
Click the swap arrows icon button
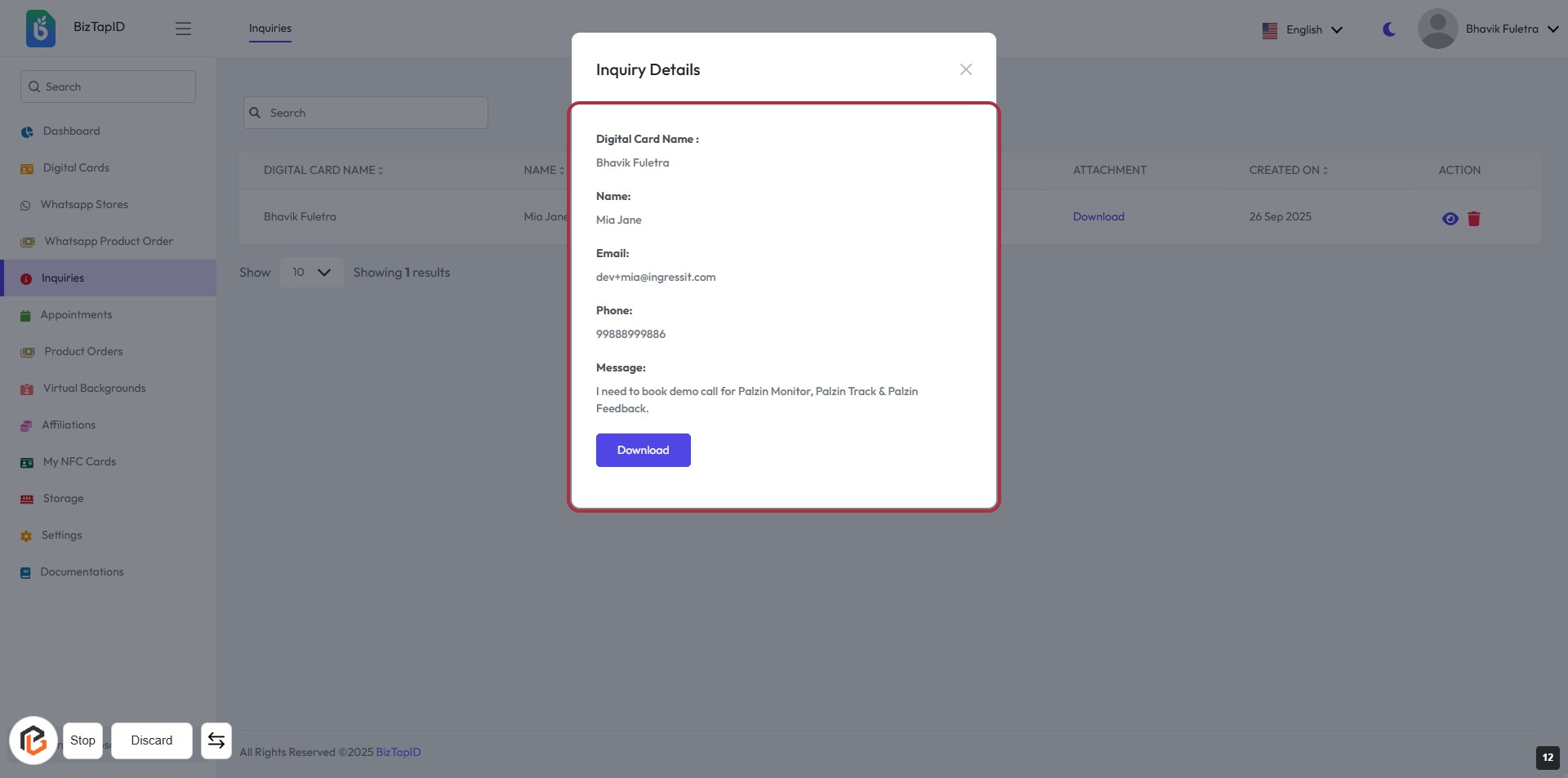point(216,740)
